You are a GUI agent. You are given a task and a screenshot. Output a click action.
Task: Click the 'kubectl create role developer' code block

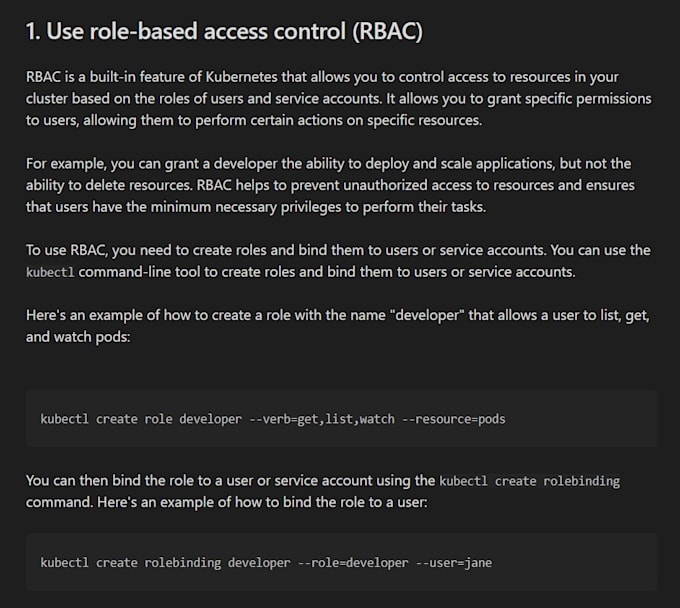click(342, 418)
